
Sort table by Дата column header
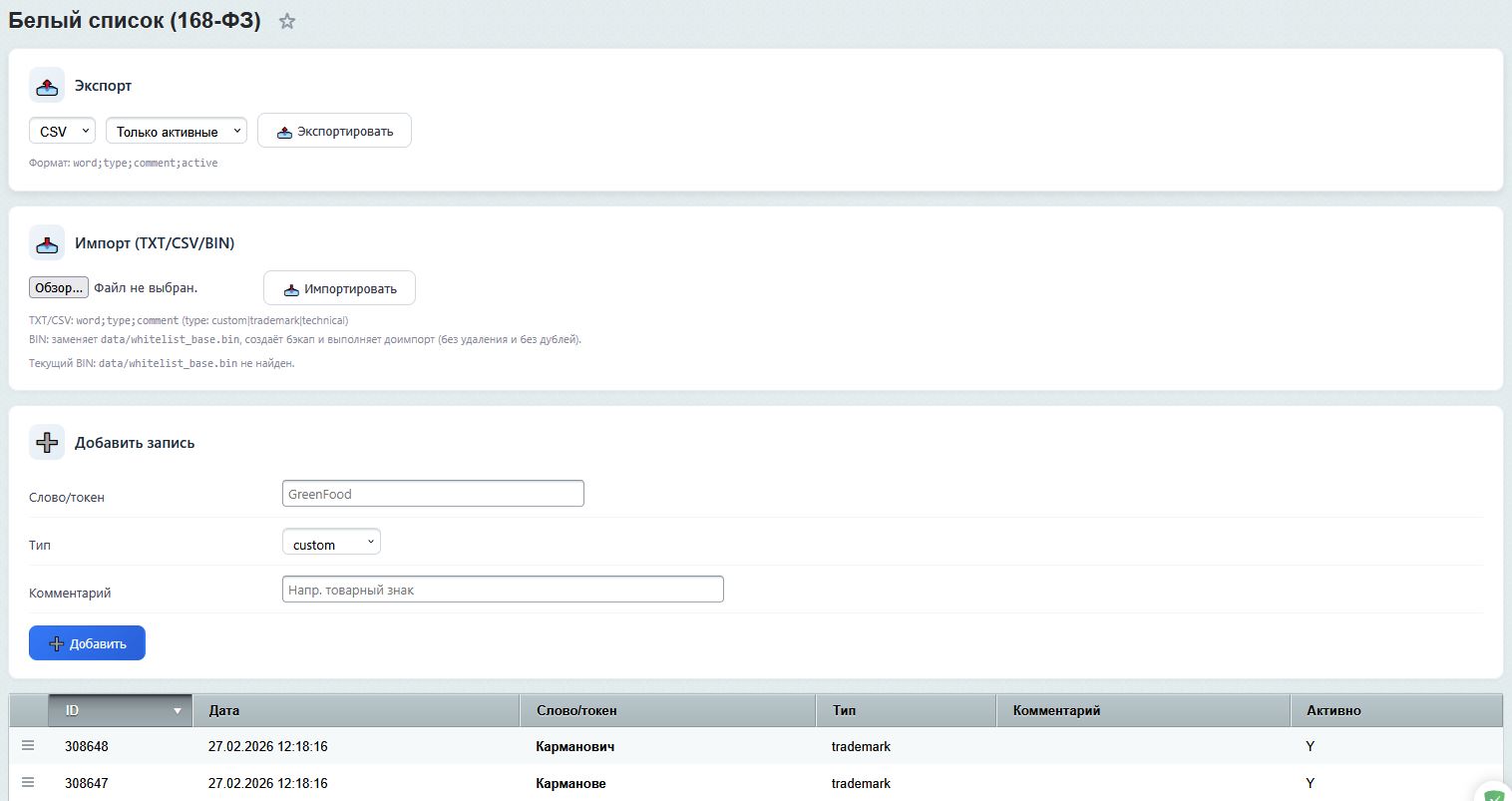355,710
